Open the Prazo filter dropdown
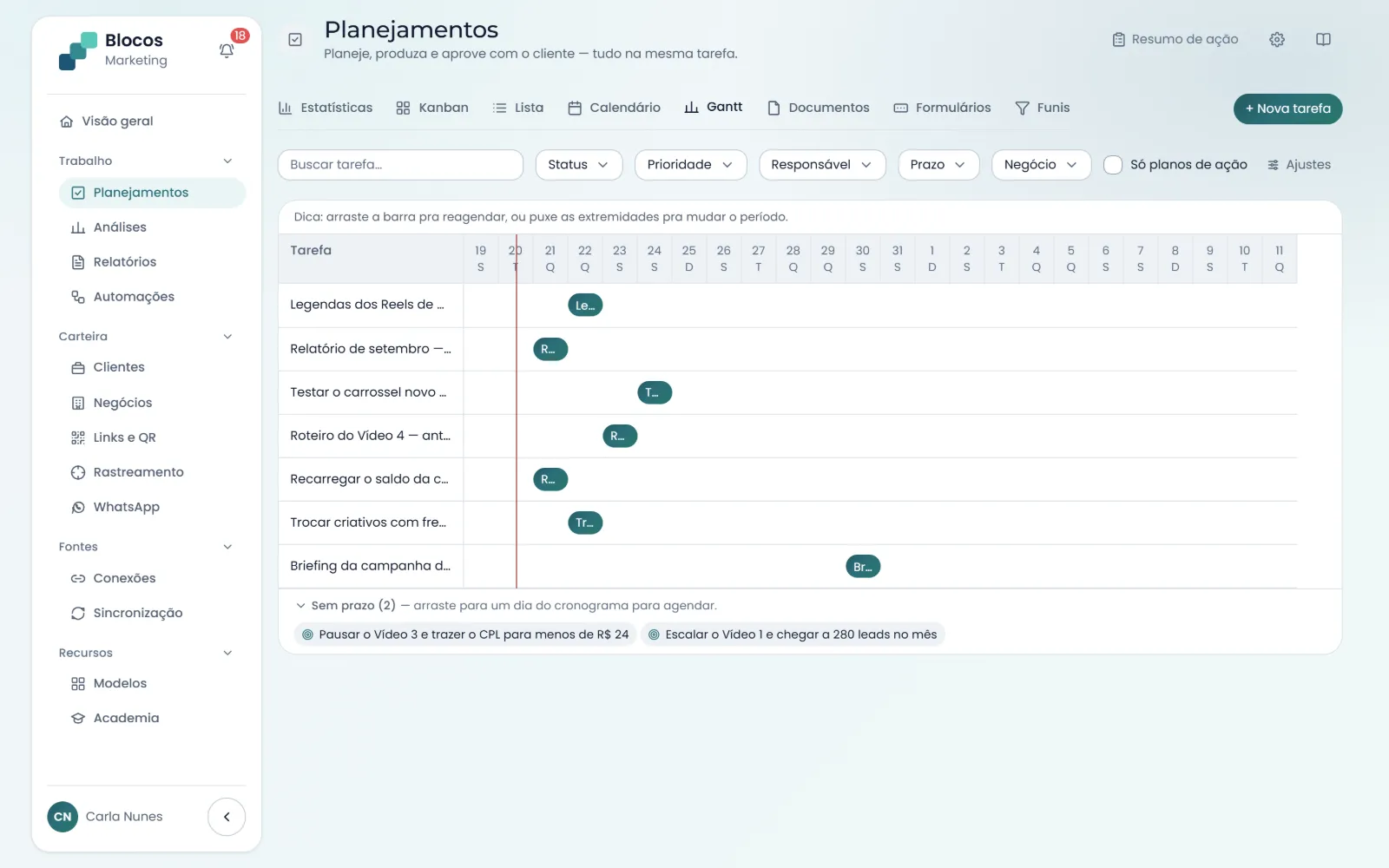This screenshot has height=868, width=1389. (x=938, y=165)
